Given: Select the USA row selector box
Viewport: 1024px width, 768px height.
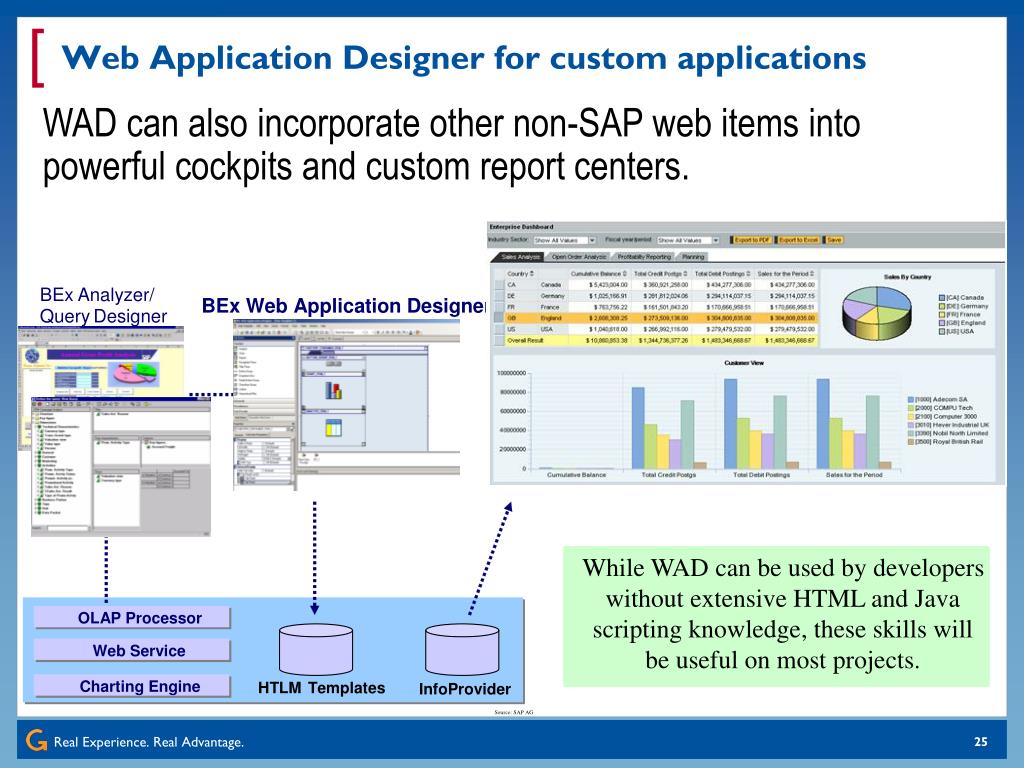Looking at the screenshot, I should [499, 329].
